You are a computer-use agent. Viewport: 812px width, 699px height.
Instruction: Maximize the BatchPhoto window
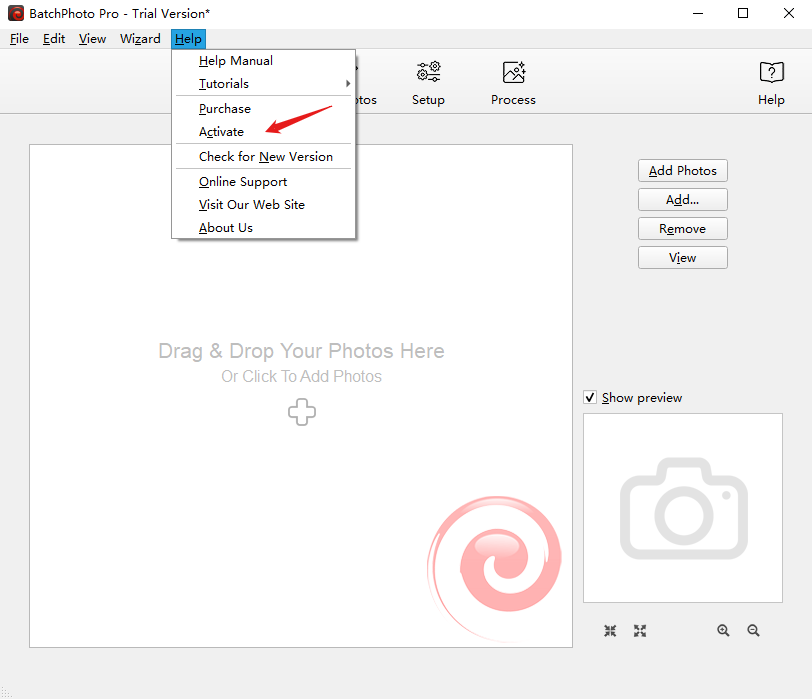pos(743,13)
